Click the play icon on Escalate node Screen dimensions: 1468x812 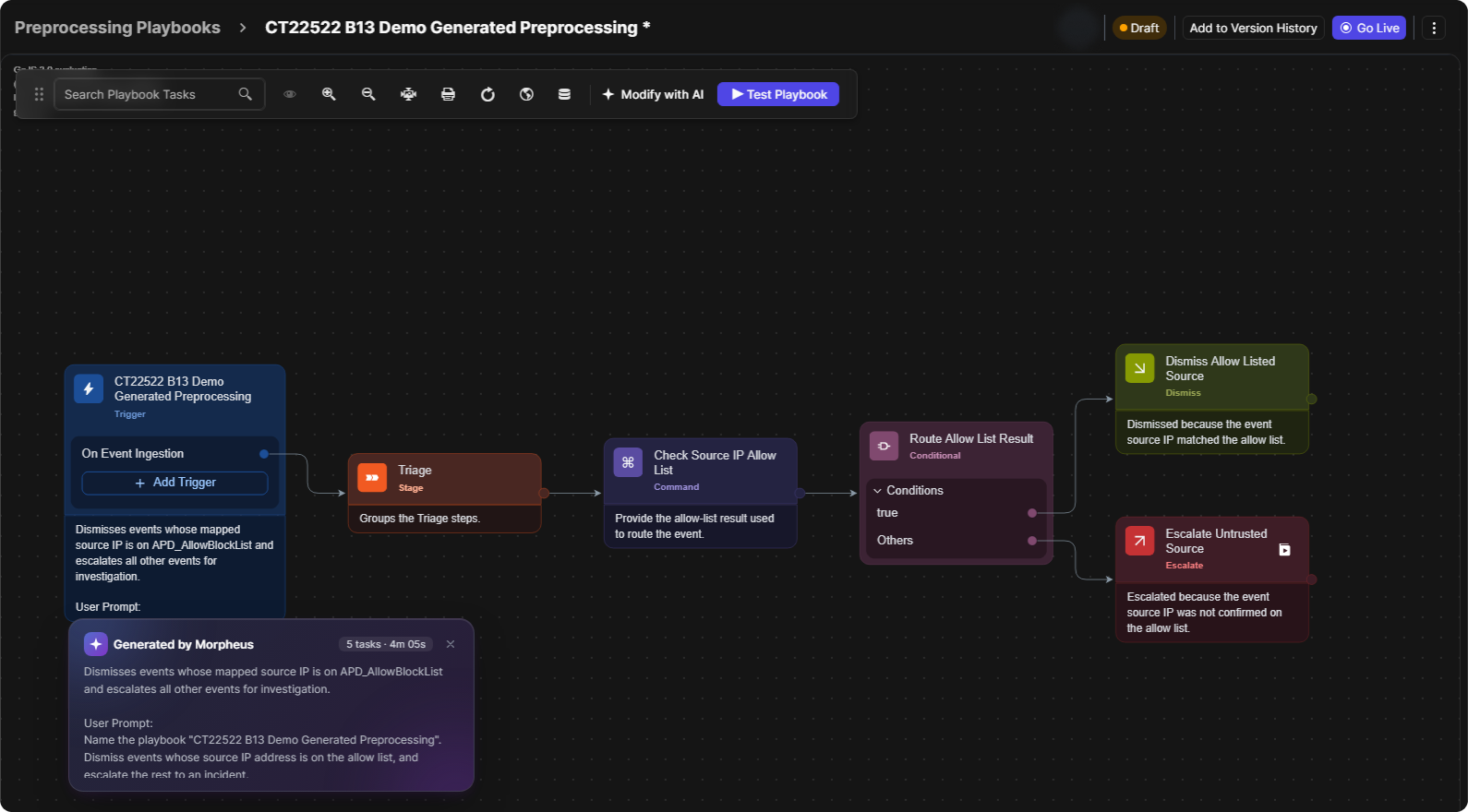[1284, 550]
